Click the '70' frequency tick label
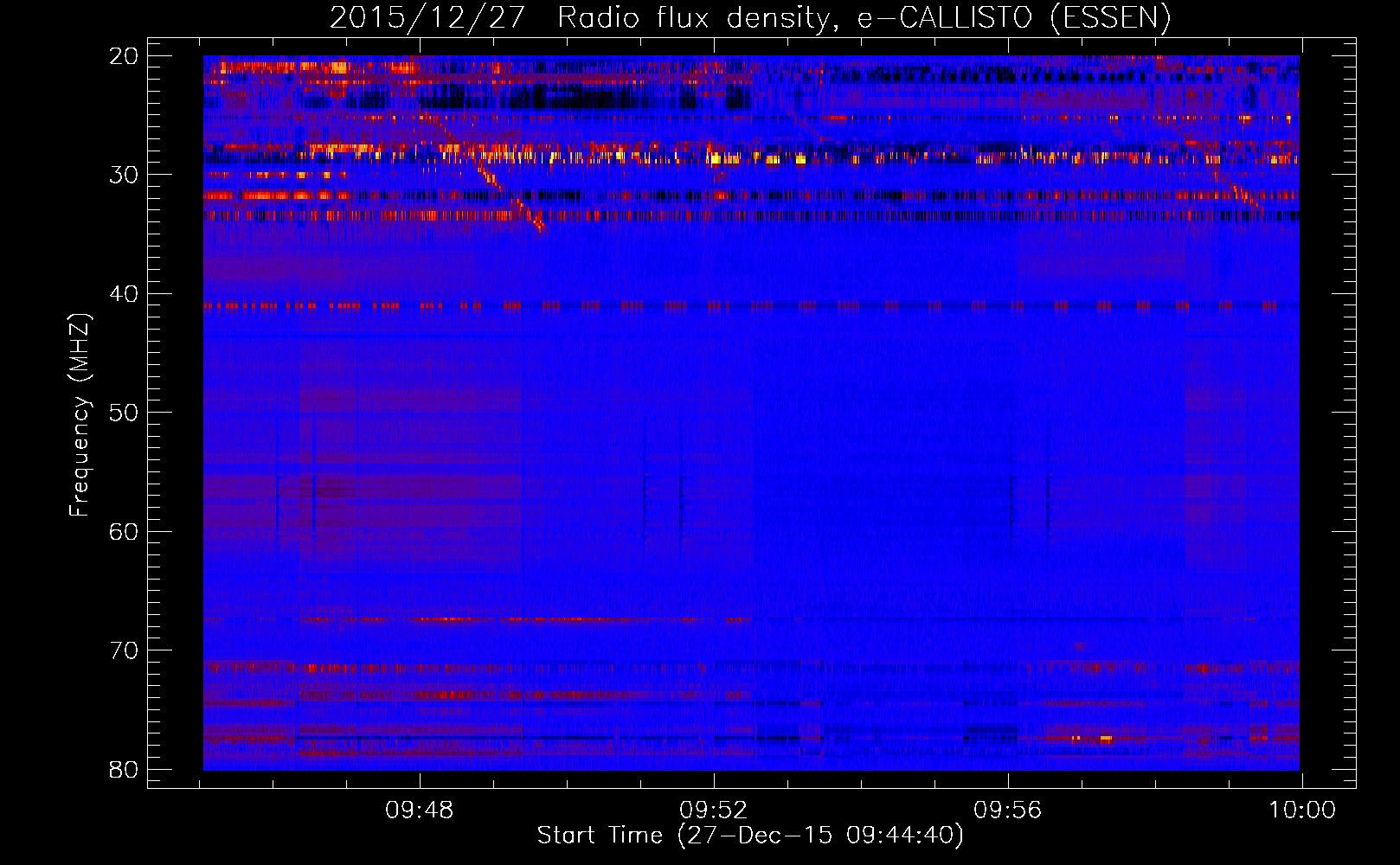The width and height of the screenshot is (1400, 865). point(124,650)
